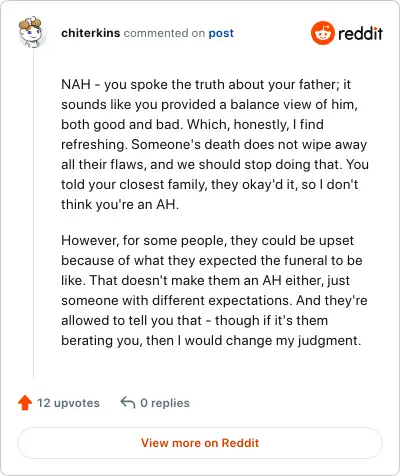The image size is (400, 476).
Task: Click the paragraph starting with "NAH"
Action: (x=215, y=144)
